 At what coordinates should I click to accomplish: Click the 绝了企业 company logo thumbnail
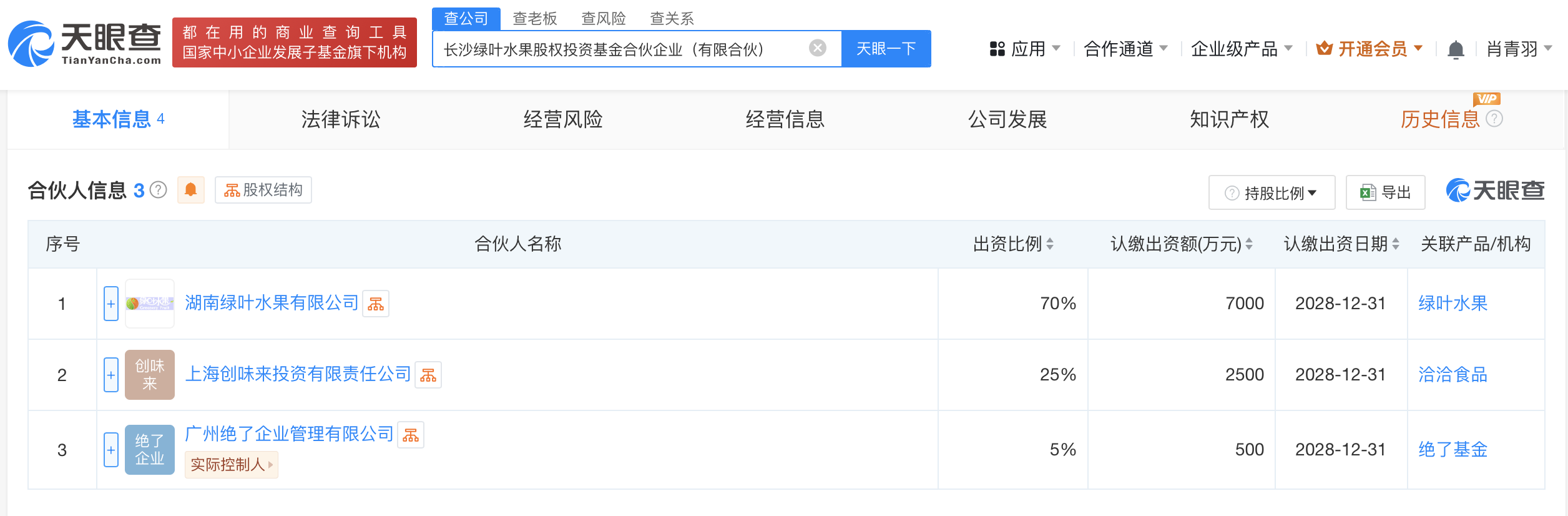pyautogui.click(x=150, y=450)
